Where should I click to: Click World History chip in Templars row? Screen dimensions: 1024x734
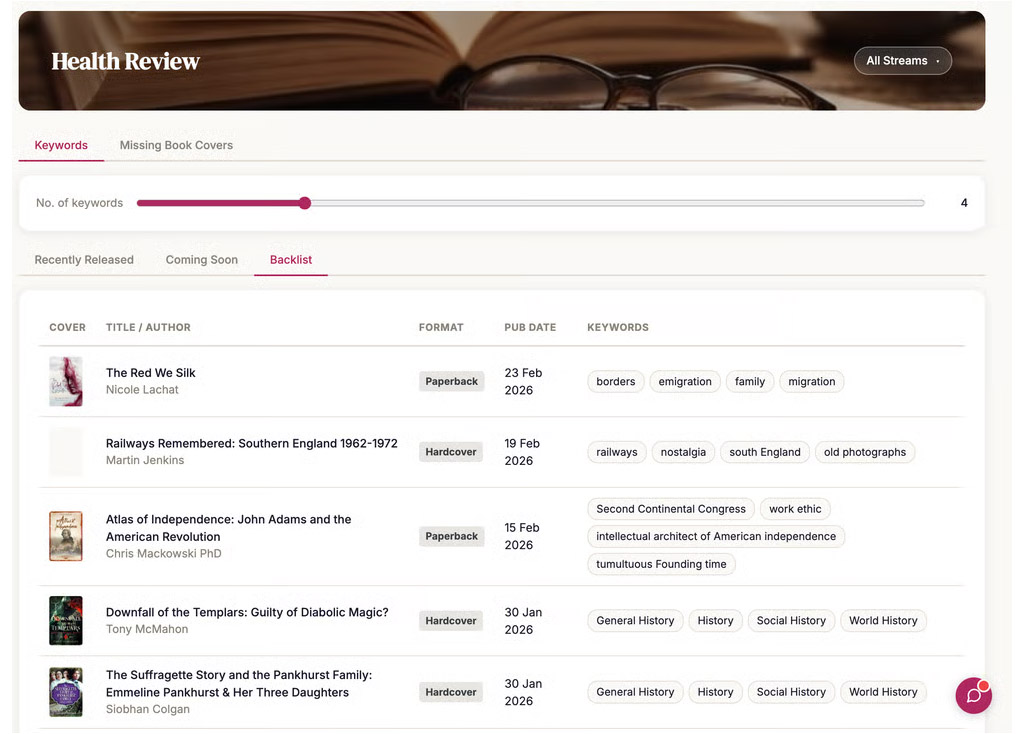[x=883, y=620]
